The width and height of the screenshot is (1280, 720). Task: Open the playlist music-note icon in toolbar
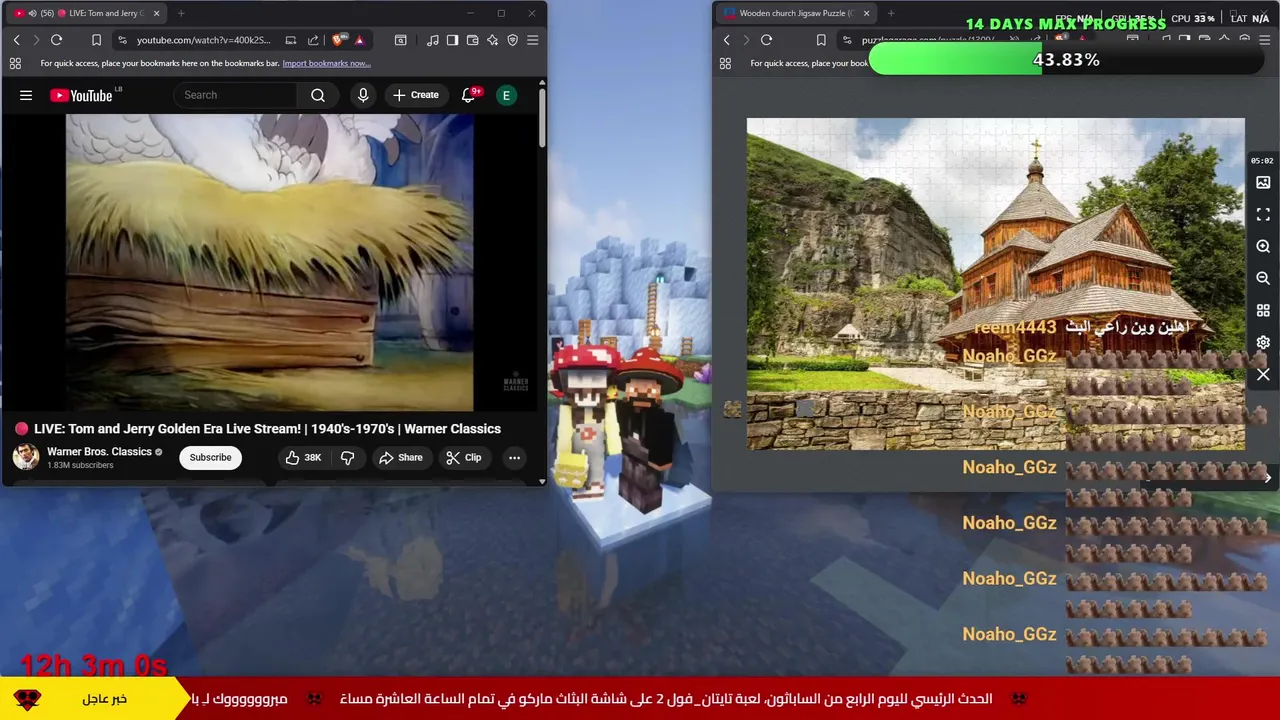(x=432, y=40)
